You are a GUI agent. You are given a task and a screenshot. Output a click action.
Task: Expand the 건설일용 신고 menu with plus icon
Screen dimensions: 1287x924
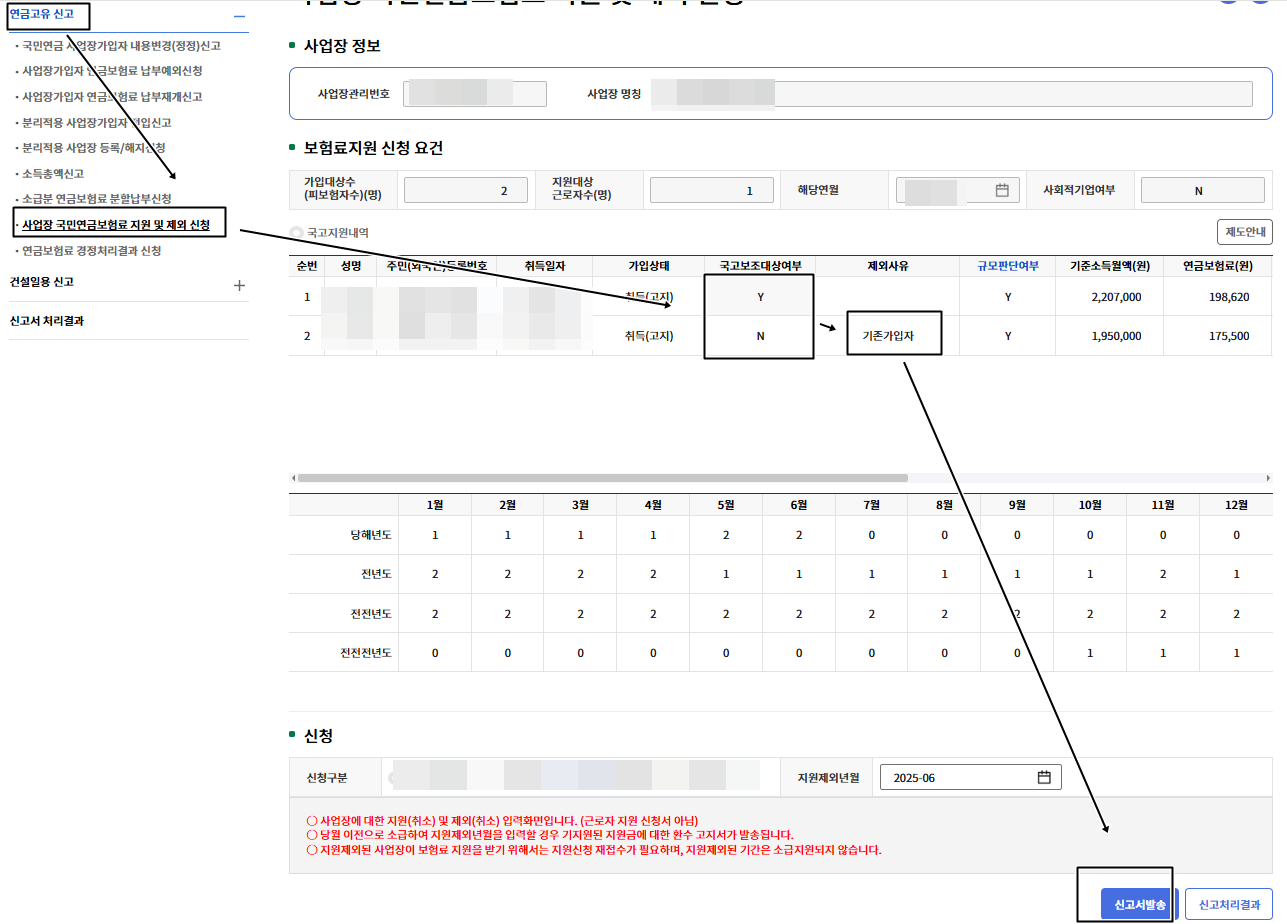(239, 285)
